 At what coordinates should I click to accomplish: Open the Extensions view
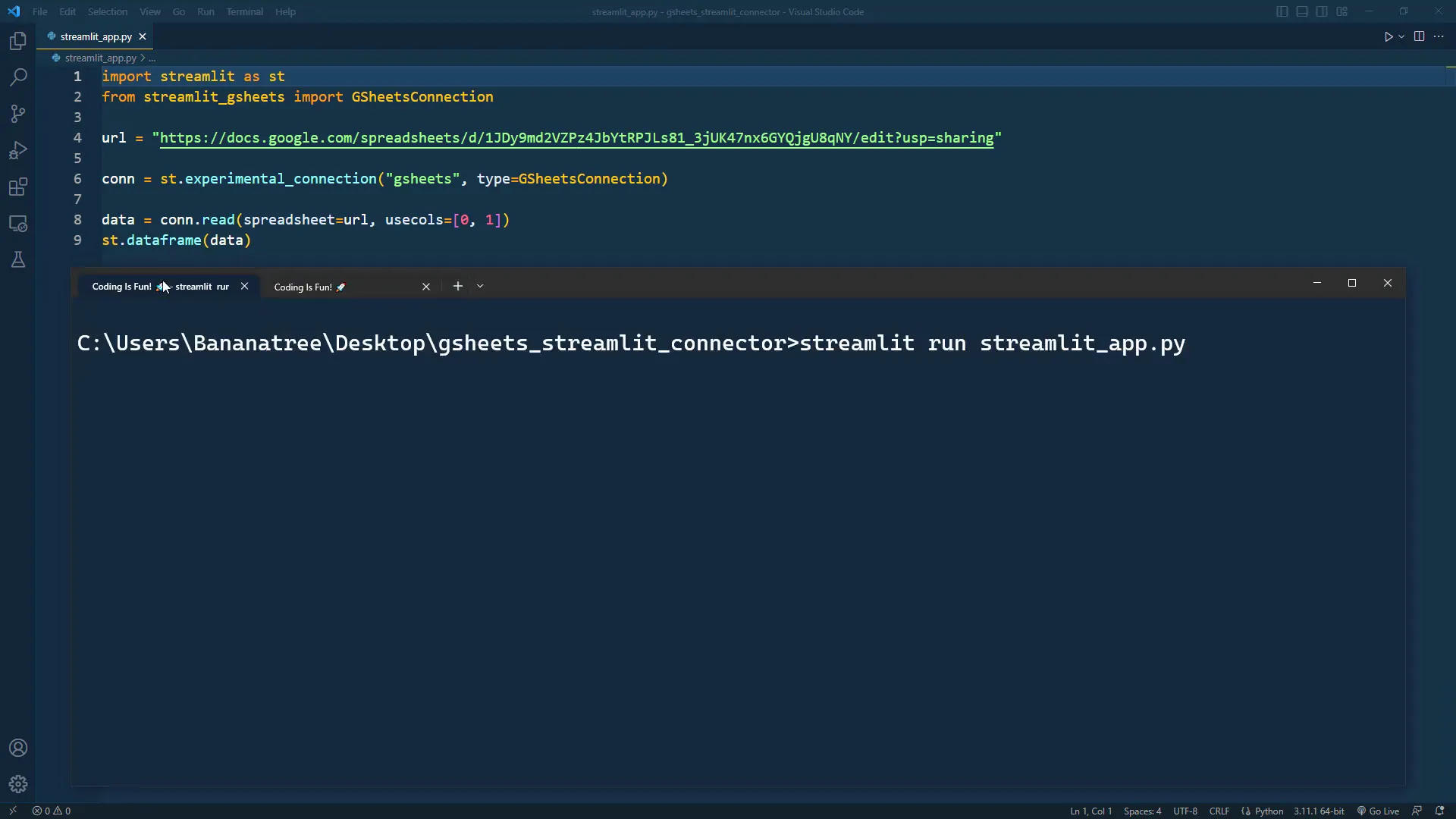pos(17,187)
